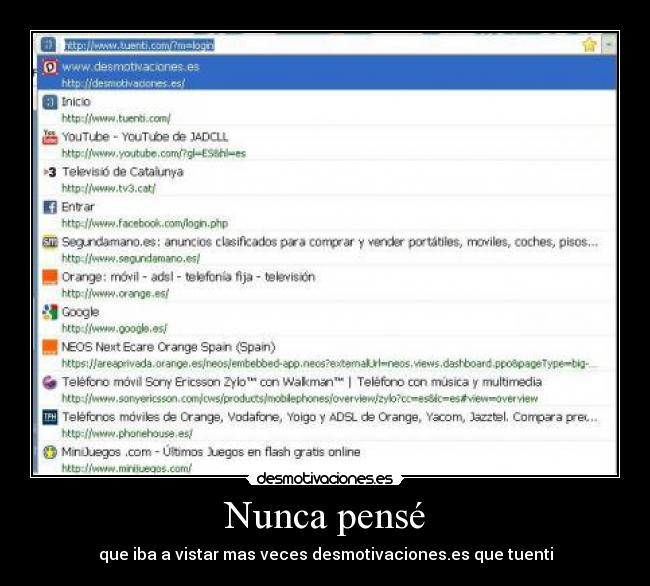Click the desmotivaciones favicon in suggestions
The width and height of the screenshot is (650, 586).
click(x=50, y=67)
